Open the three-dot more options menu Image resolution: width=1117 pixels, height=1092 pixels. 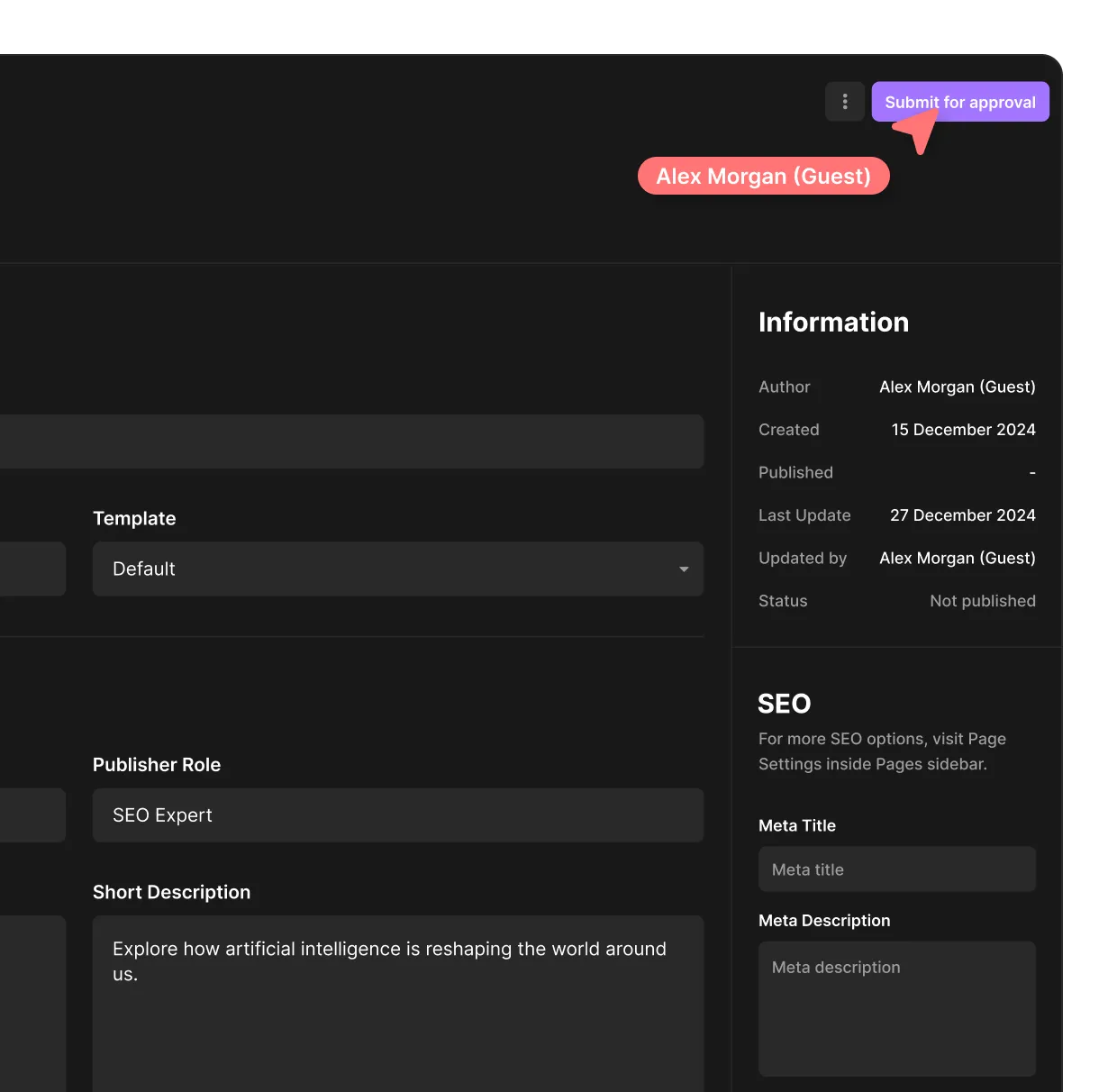(x=845, y=102)
